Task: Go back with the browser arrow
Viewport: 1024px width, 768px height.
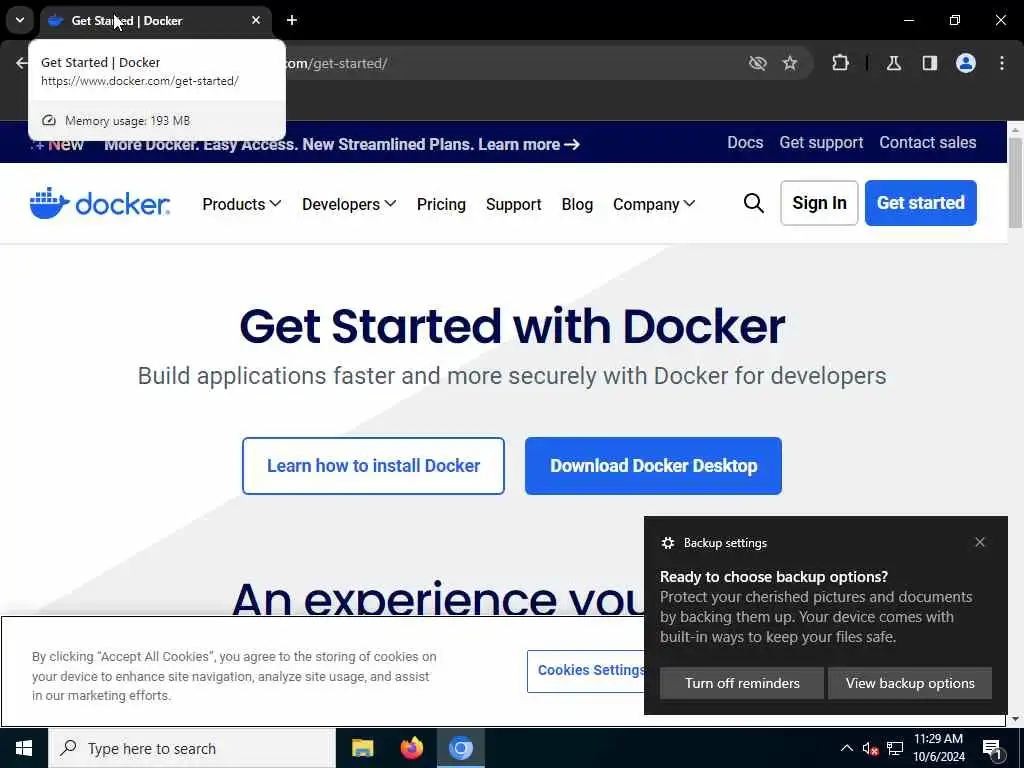Action: coord(22,63)
